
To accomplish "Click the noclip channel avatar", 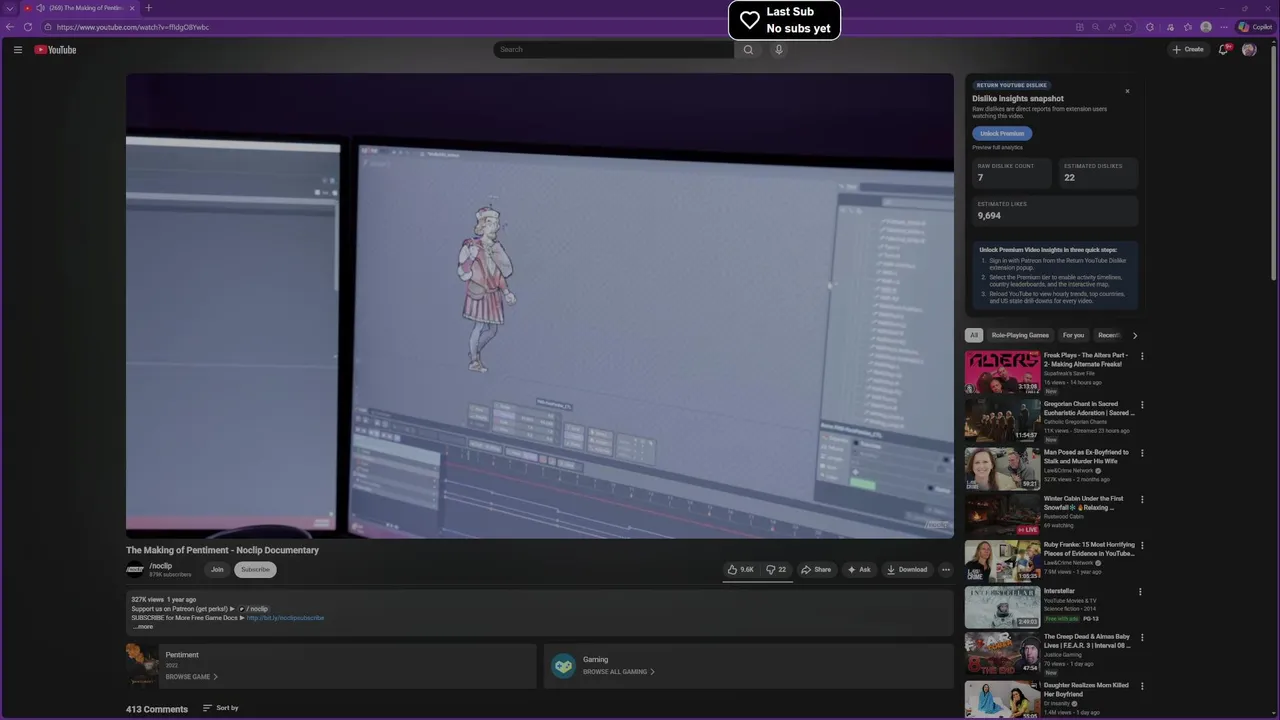I will tap(135, 570).
